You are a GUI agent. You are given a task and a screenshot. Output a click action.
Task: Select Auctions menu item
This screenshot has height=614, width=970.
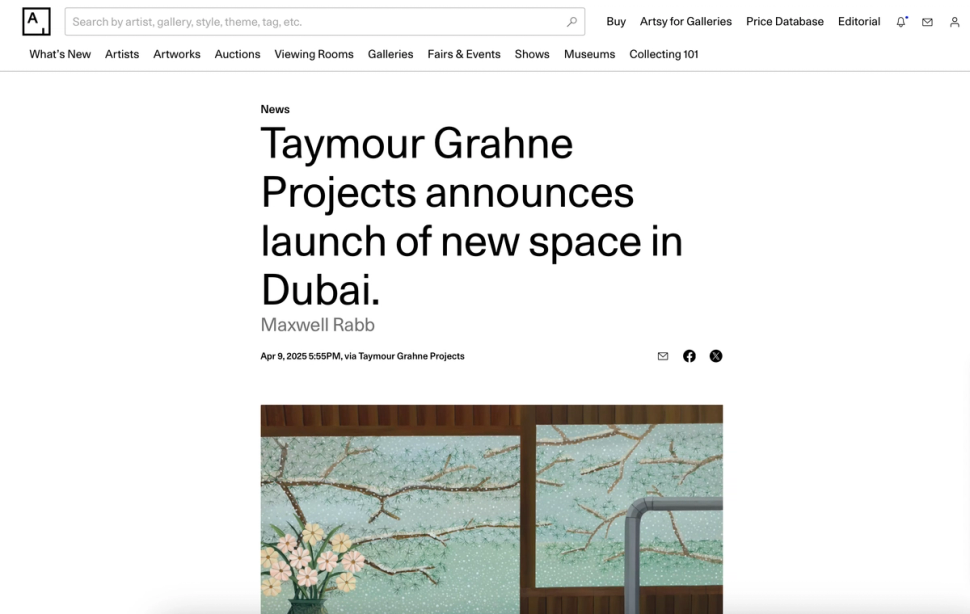tap(238, 54)
